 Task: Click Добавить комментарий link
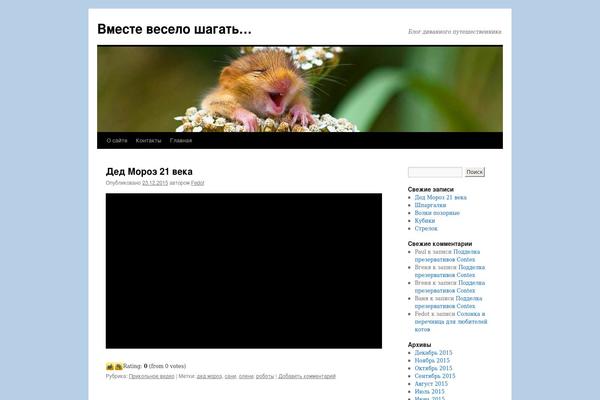pyautogui.click(x=307, y=376)
